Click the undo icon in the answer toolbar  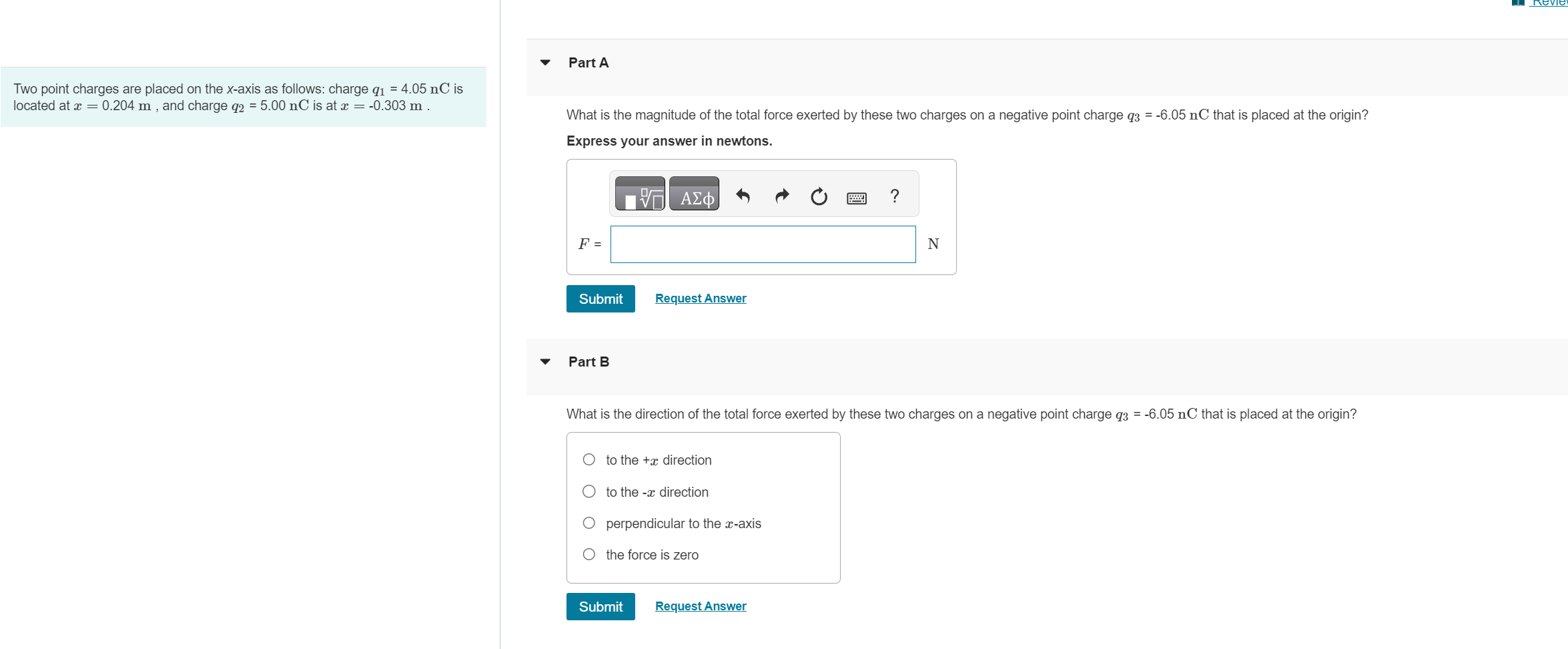point(743,196)
